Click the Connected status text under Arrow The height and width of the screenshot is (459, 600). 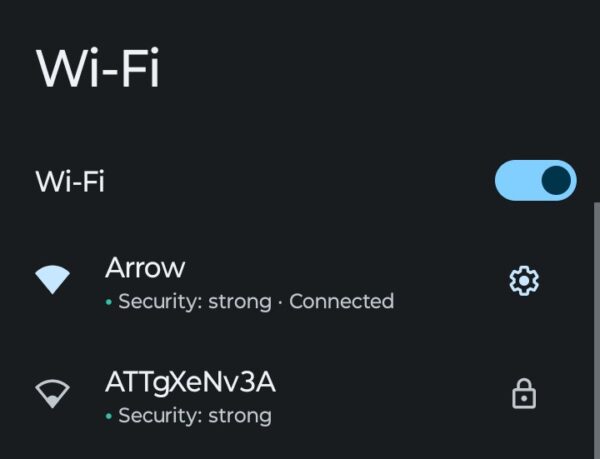(341, 301)
